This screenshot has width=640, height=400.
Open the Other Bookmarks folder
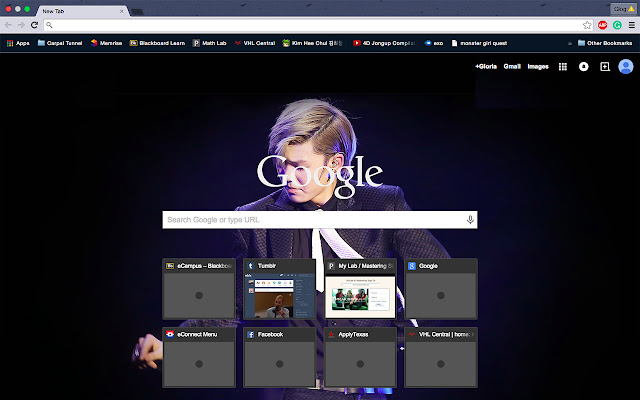point(605,43)
